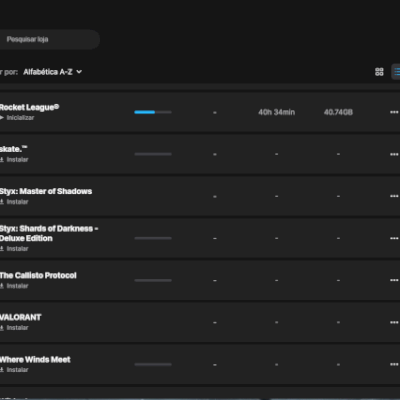Open more options for Styx: Shards of Darkness
The width and height of the screenshot is (400, 400).
394,238
